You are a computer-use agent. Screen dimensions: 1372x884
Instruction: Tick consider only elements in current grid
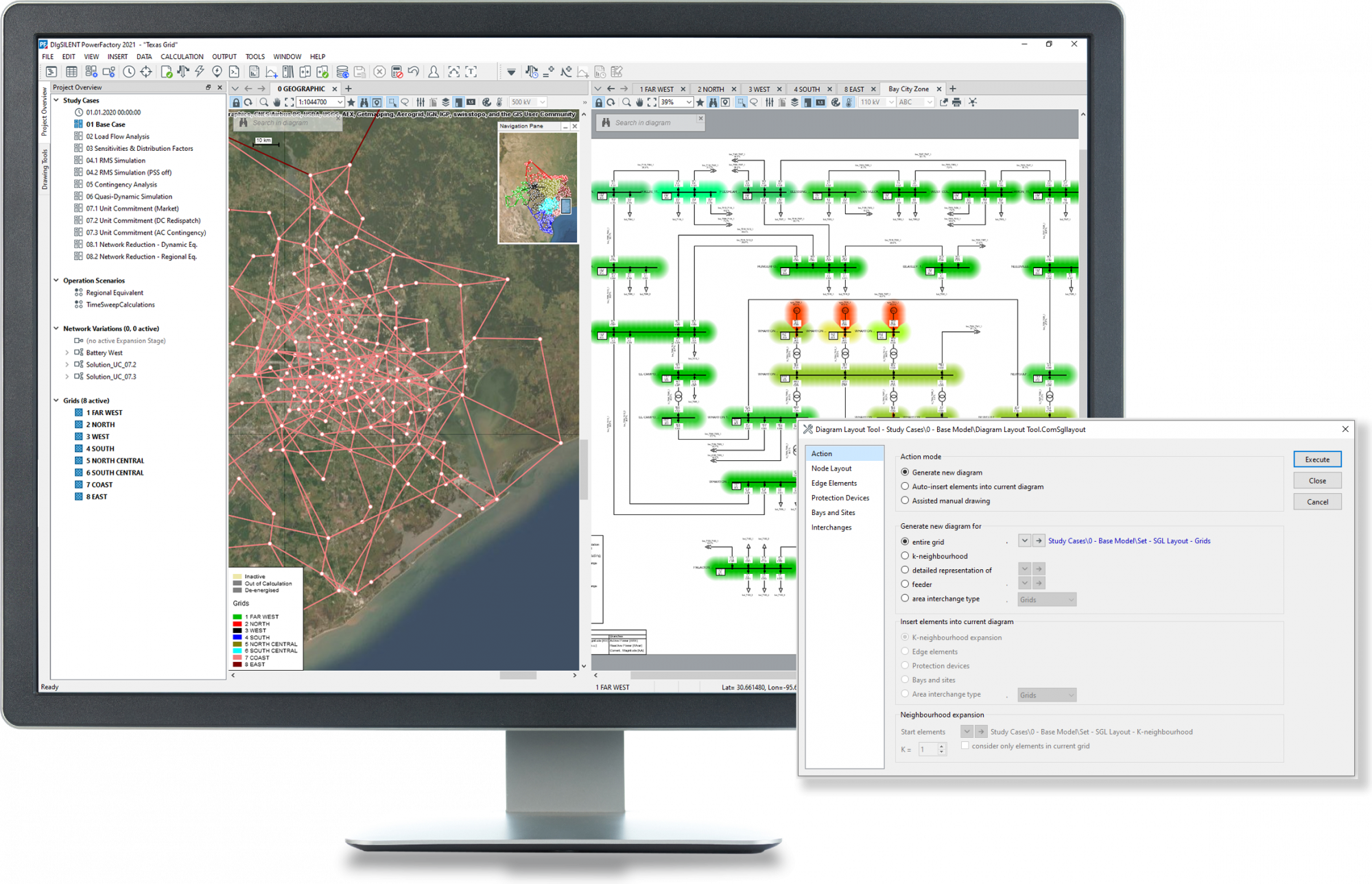965,745
